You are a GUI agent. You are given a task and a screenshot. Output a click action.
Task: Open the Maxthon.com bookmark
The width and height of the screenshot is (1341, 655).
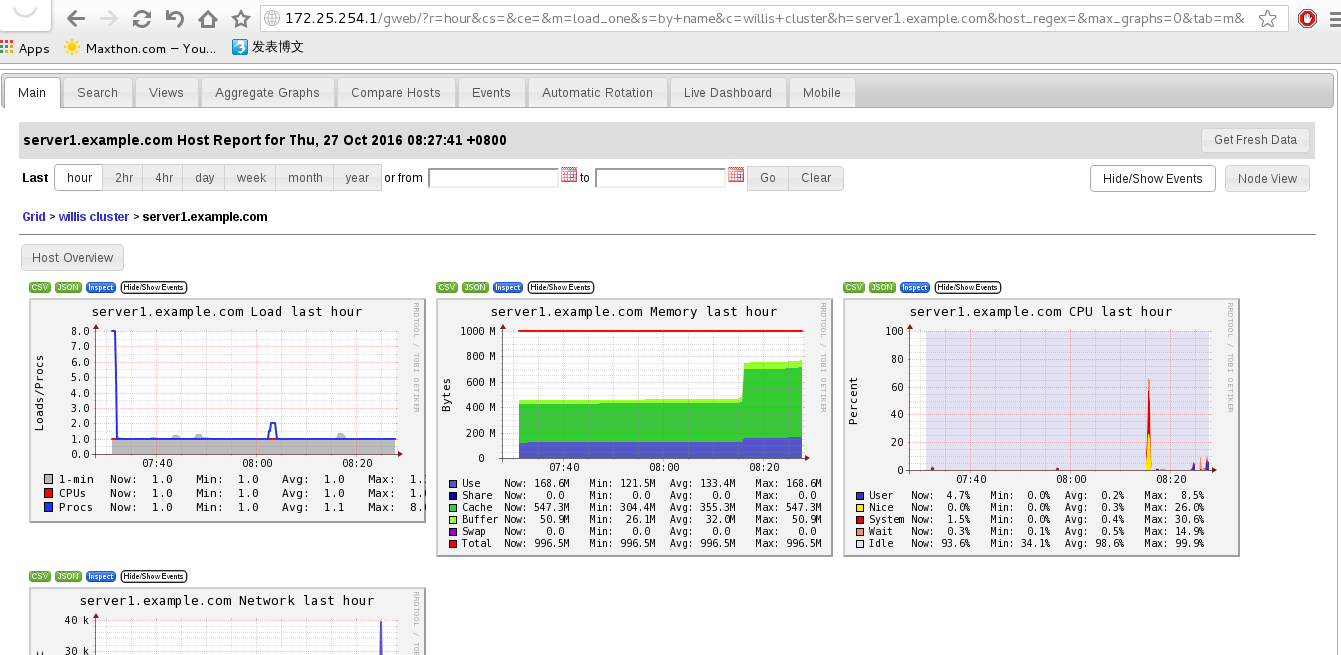pos(140,48)
